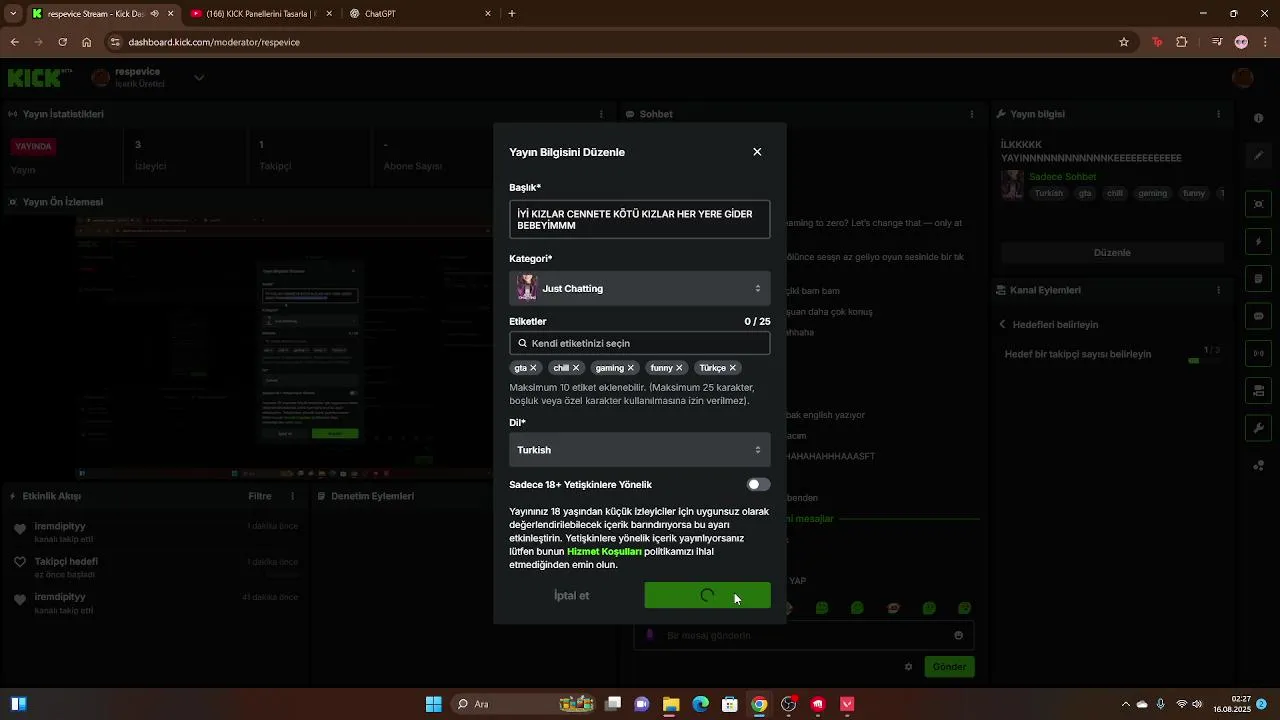
Task: Click the Düzenle button in Yayın bilgisi
Action: [x=1112, y=252]
